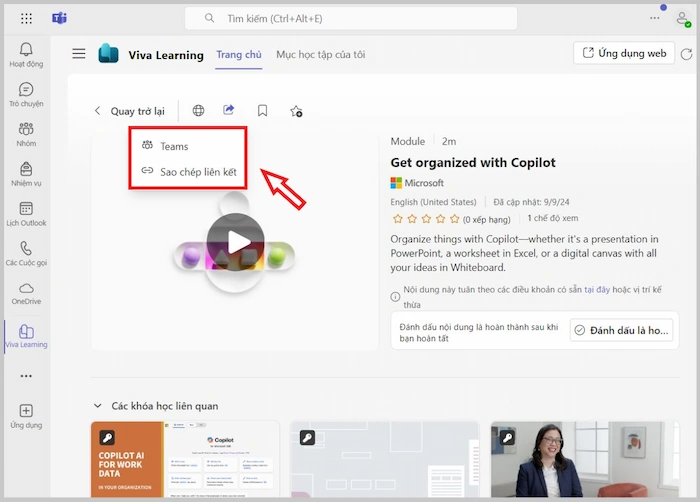Open related course thumbnail with woman
This screenshot has width=700, height=502.
[585, 459]
